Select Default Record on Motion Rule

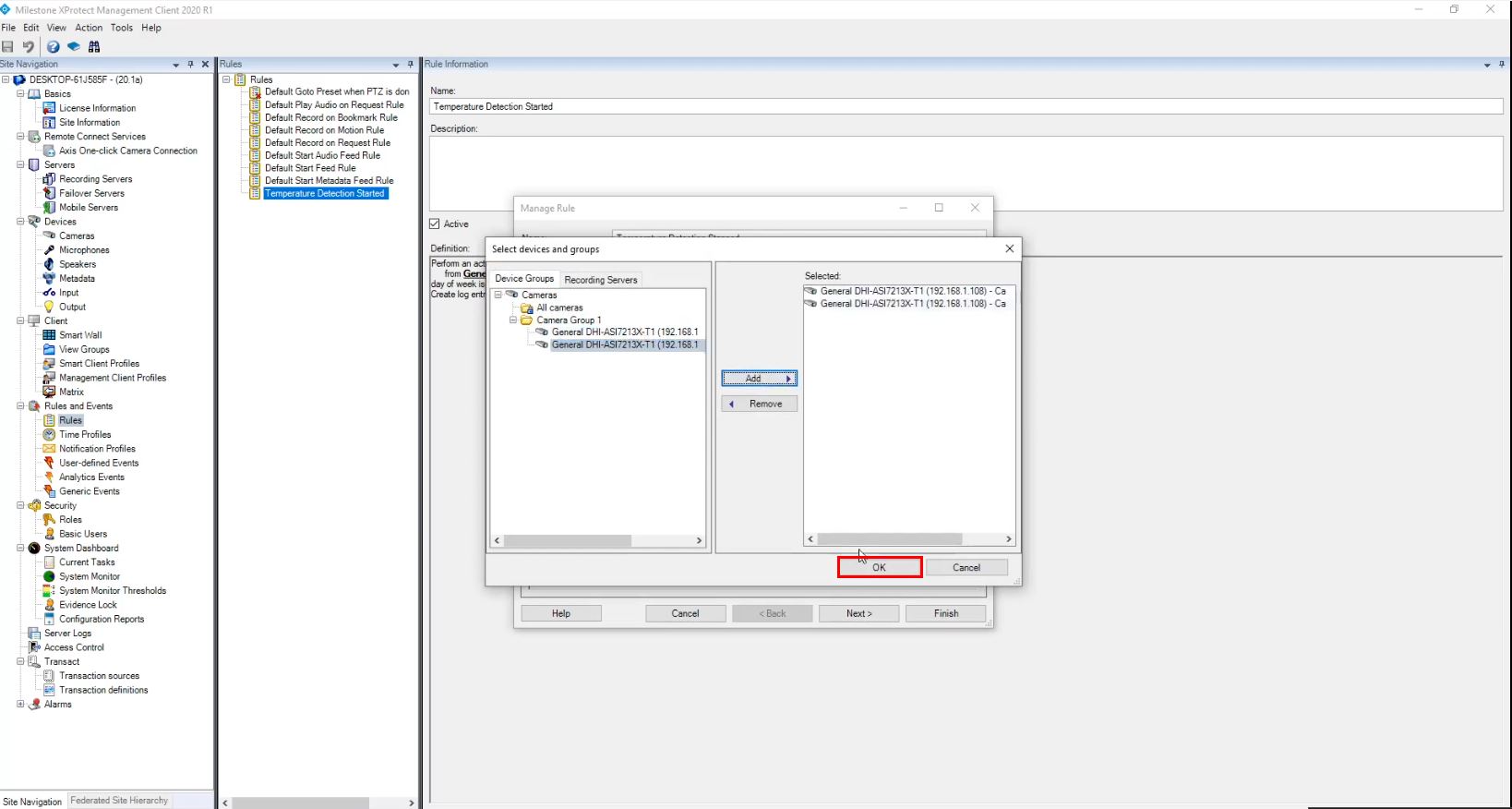pyautogui.click(x=324, y=130)
